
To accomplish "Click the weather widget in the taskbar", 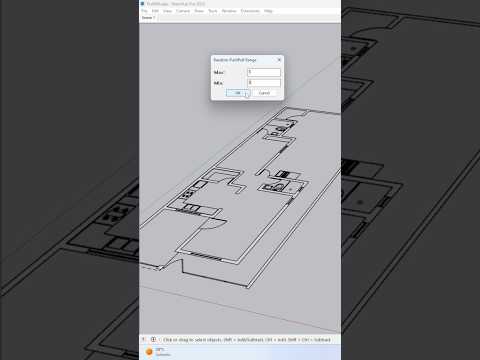I will pyautogui.click(x=158, y=352).
